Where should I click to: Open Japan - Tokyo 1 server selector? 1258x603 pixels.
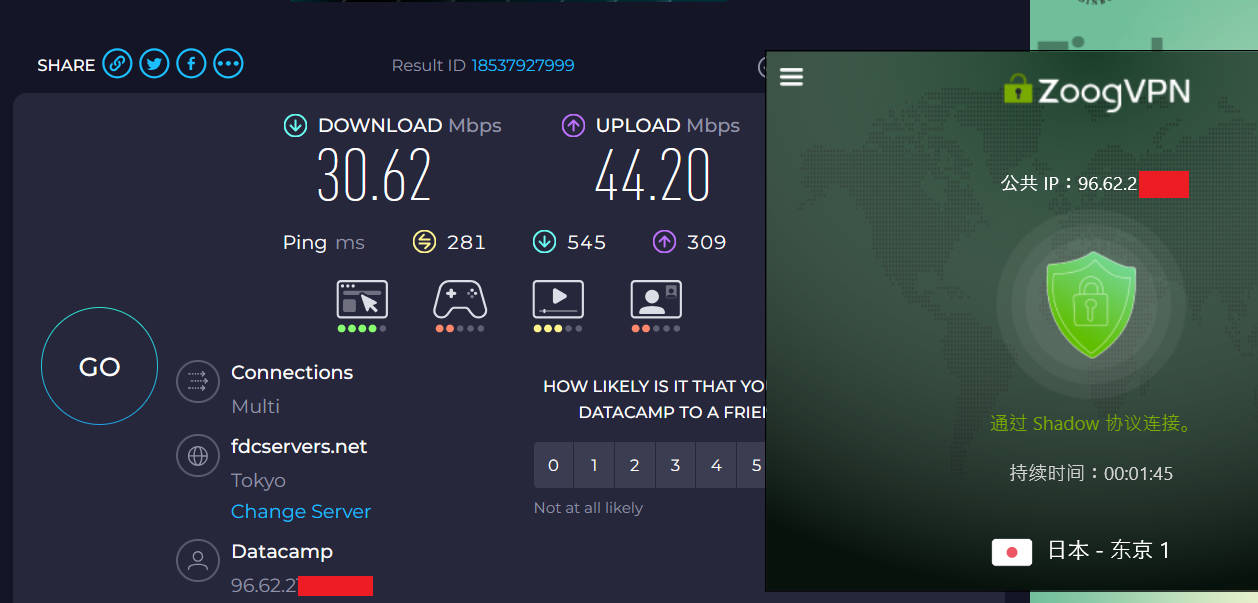pos(1080,550)
